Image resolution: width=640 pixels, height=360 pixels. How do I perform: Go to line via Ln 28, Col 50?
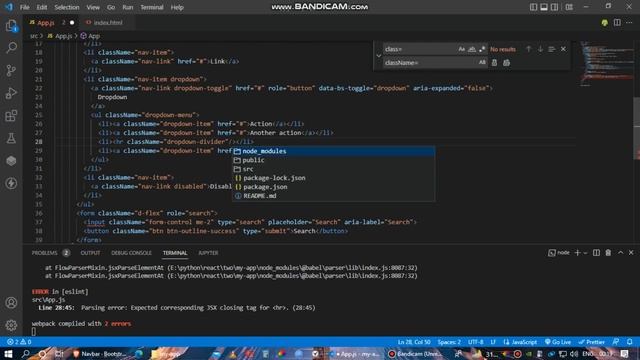pyautogui.click(x=414, y=342)
